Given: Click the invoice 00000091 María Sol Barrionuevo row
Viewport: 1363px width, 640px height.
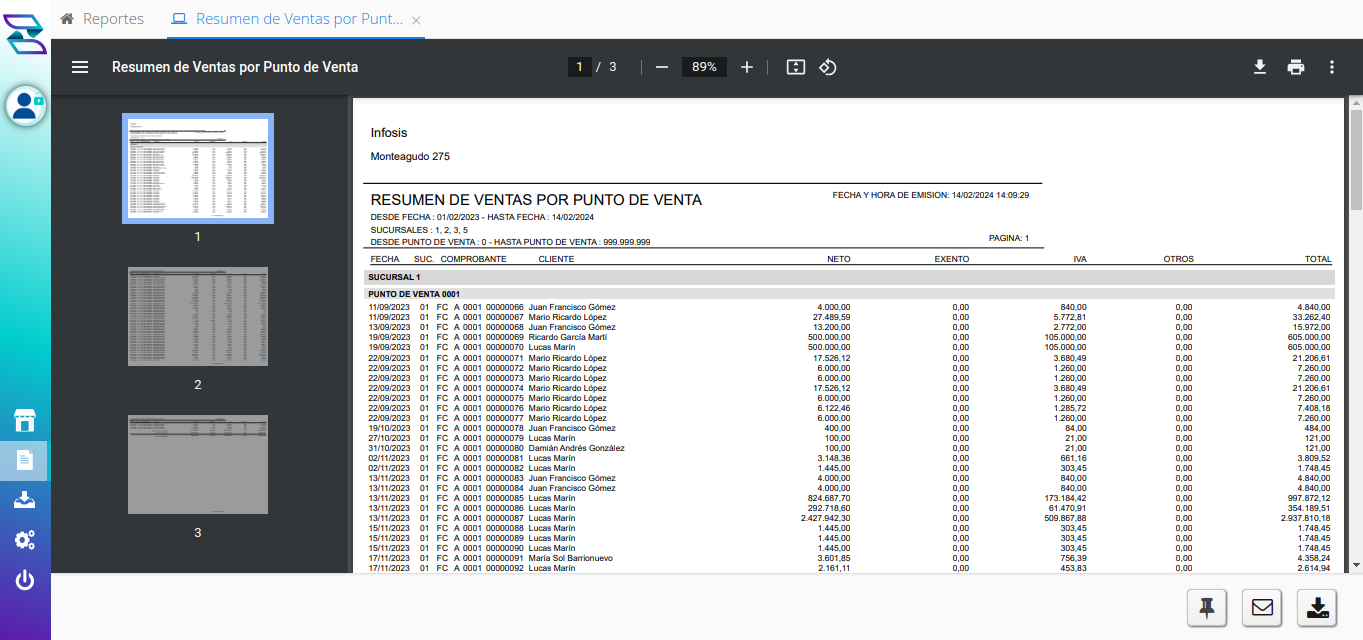Looking at the screenshot, I should (x=849, y=558).
